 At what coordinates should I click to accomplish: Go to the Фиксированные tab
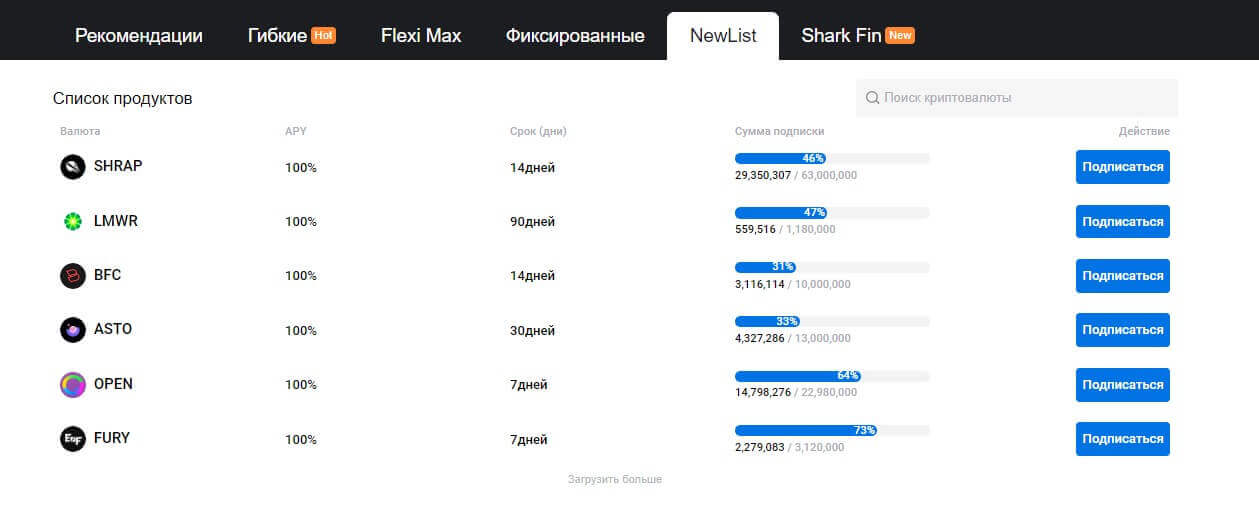pyautogui.click(x=575, y=36)
